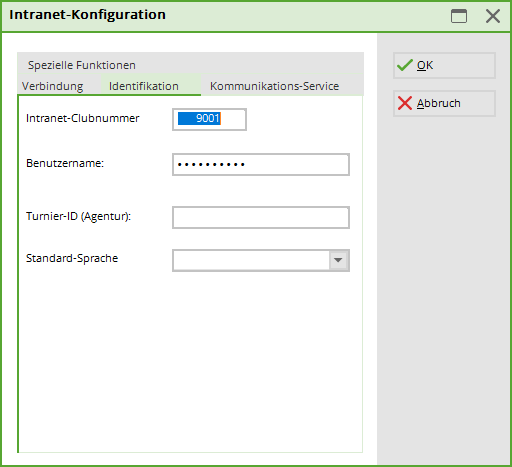Image resolution: width=512 pixels, height=467 pixels.
Task: Cancel using the Abbruch button
Action: pos(444,103)
